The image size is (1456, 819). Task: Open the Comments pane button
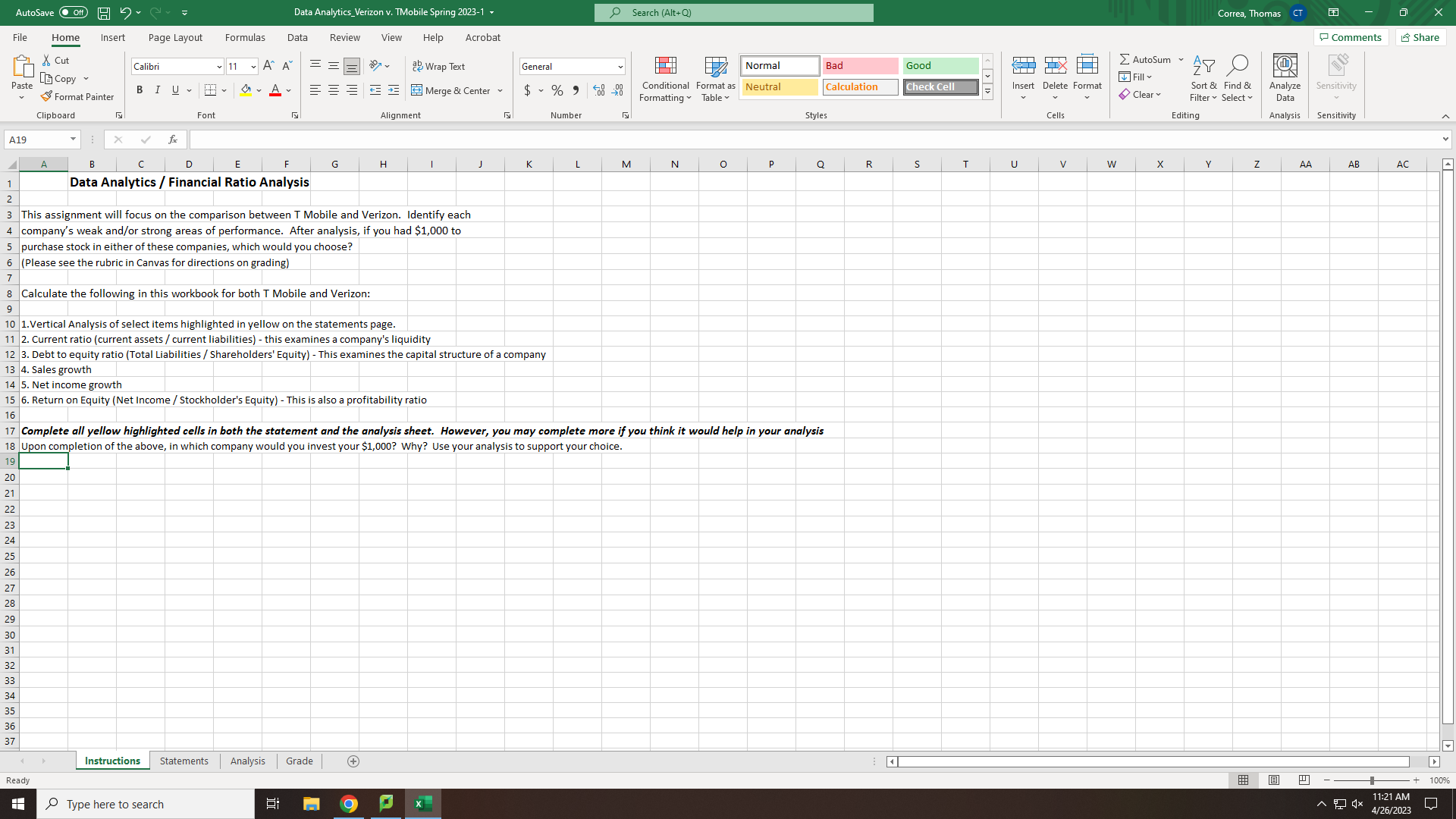(x=1351, y=37)
